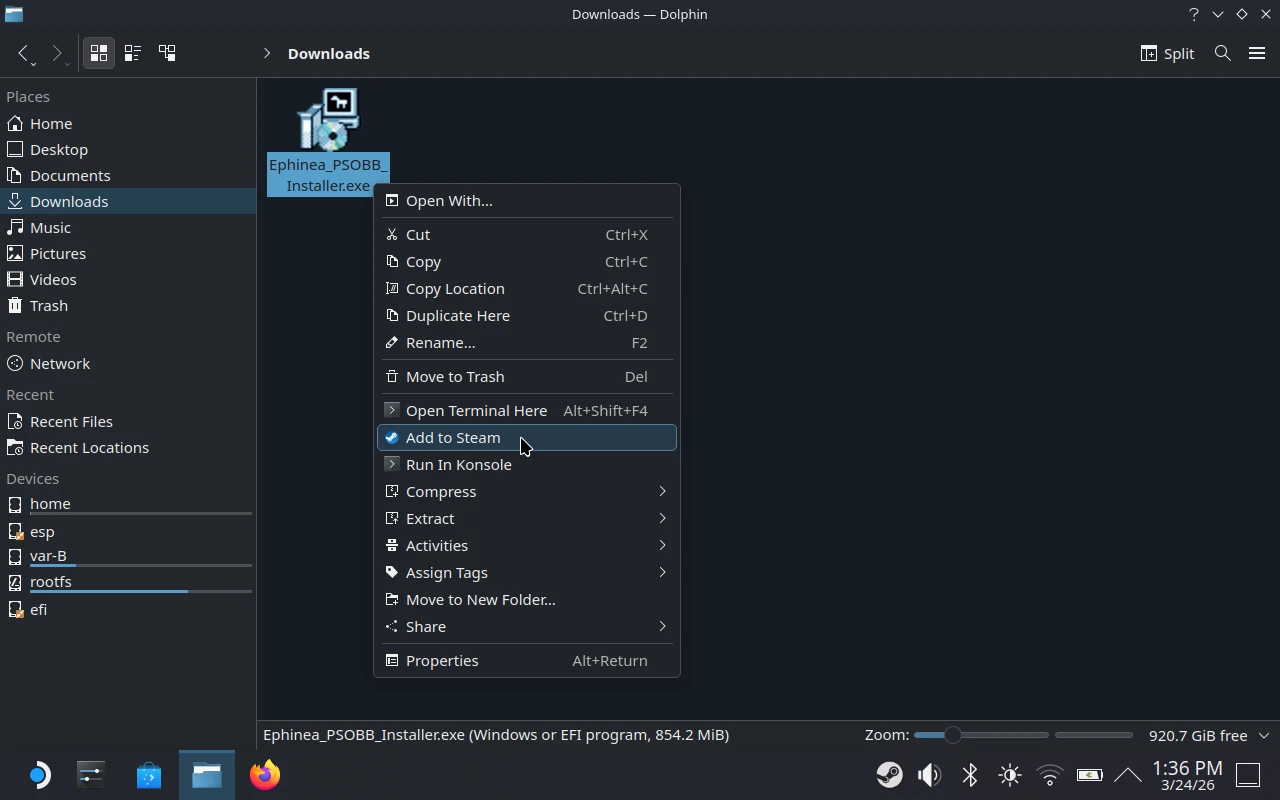Launch Firefox from the taskbar
Screen dimensions: 1280x800
tap(264, 775)
